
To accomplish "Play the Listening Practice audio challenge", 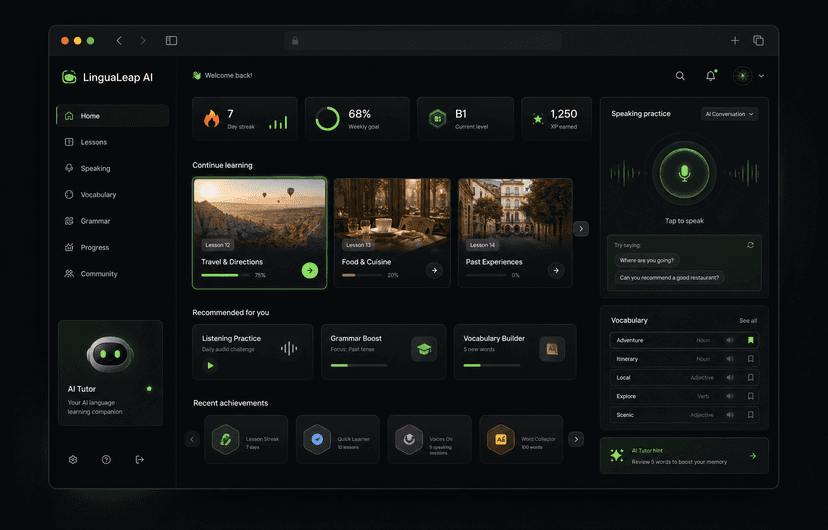I will (x=210, y=365).
